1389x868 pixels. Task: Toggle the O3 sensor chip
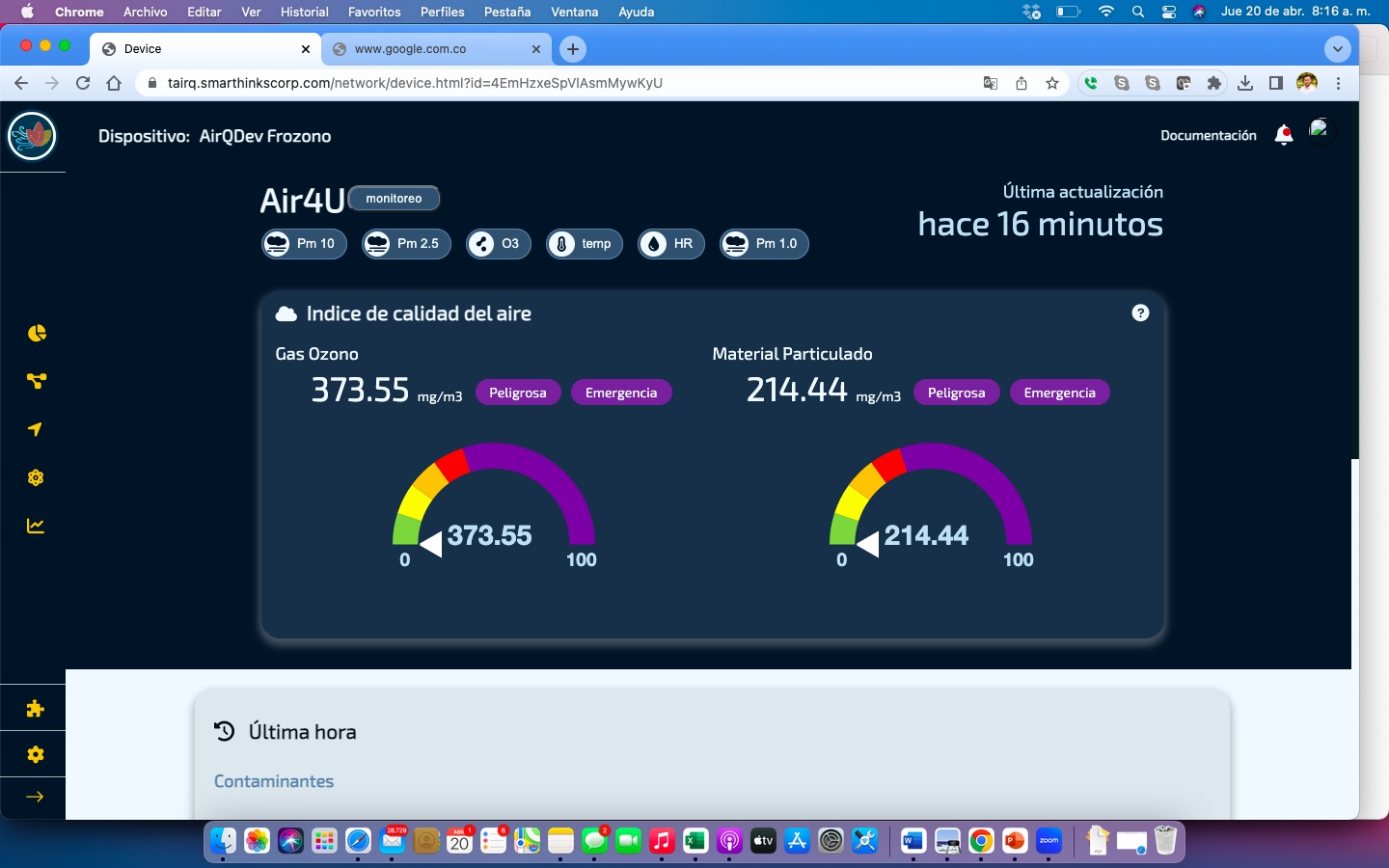(x=498, y=244)
